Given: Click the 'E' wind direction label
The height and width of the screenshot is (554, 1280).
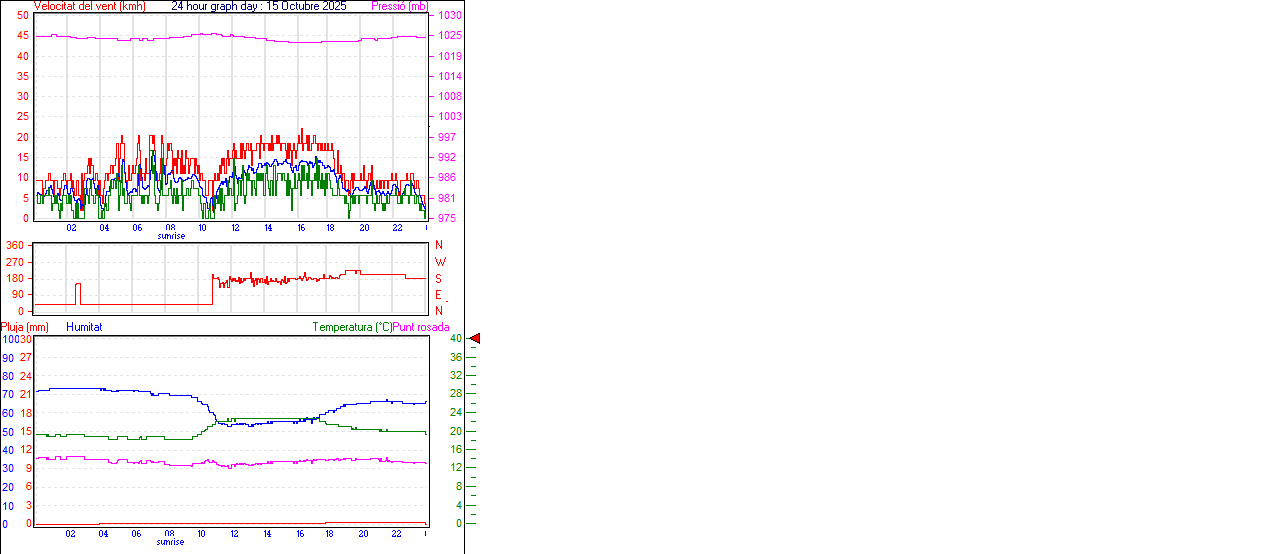Looking at the screenshot, I should [439, 295].
